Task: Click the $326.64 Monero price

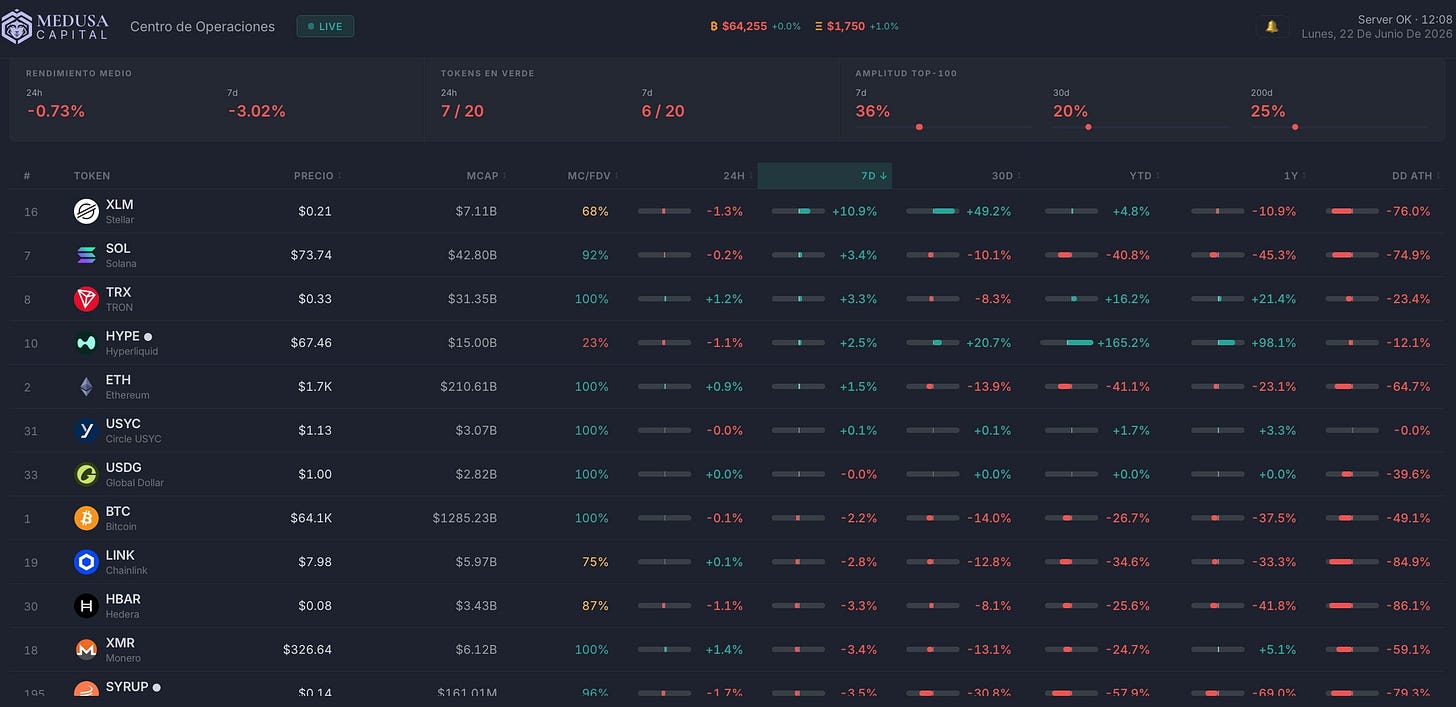Action: [307, 650]
